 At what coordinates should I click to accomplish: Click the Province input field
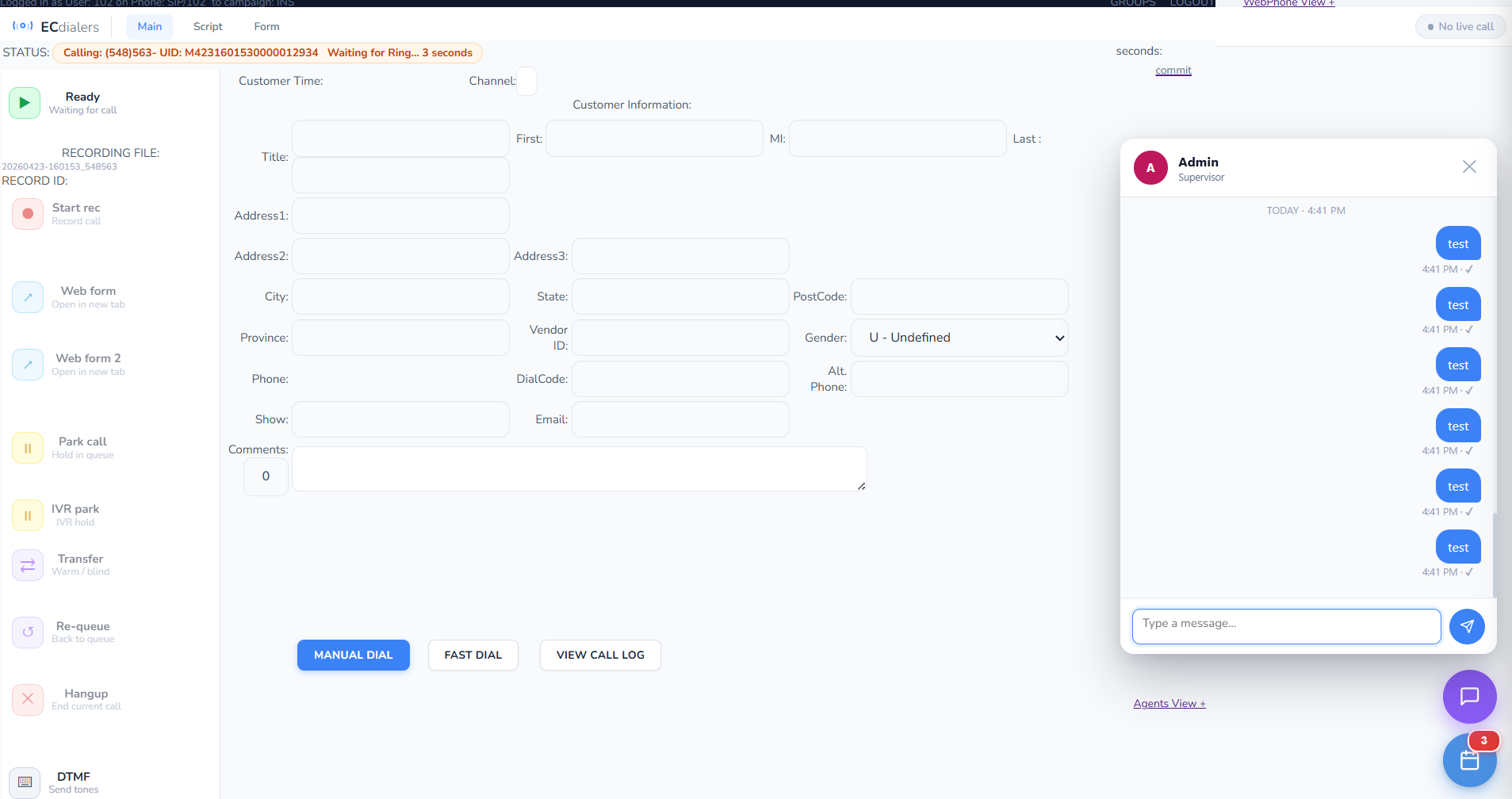400,338
